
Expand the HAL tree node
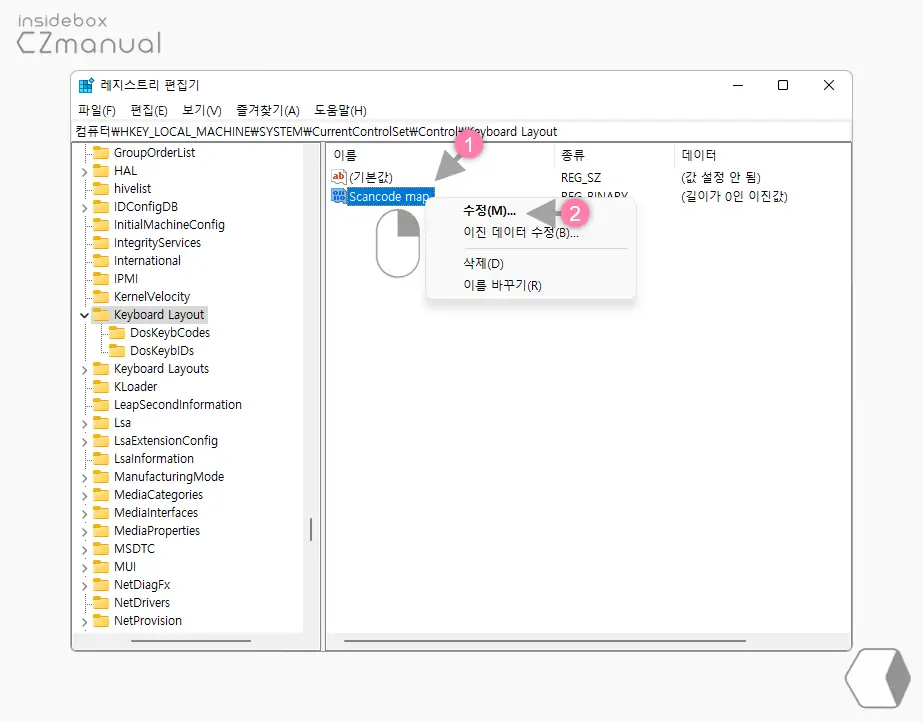[x=86, y=170]
